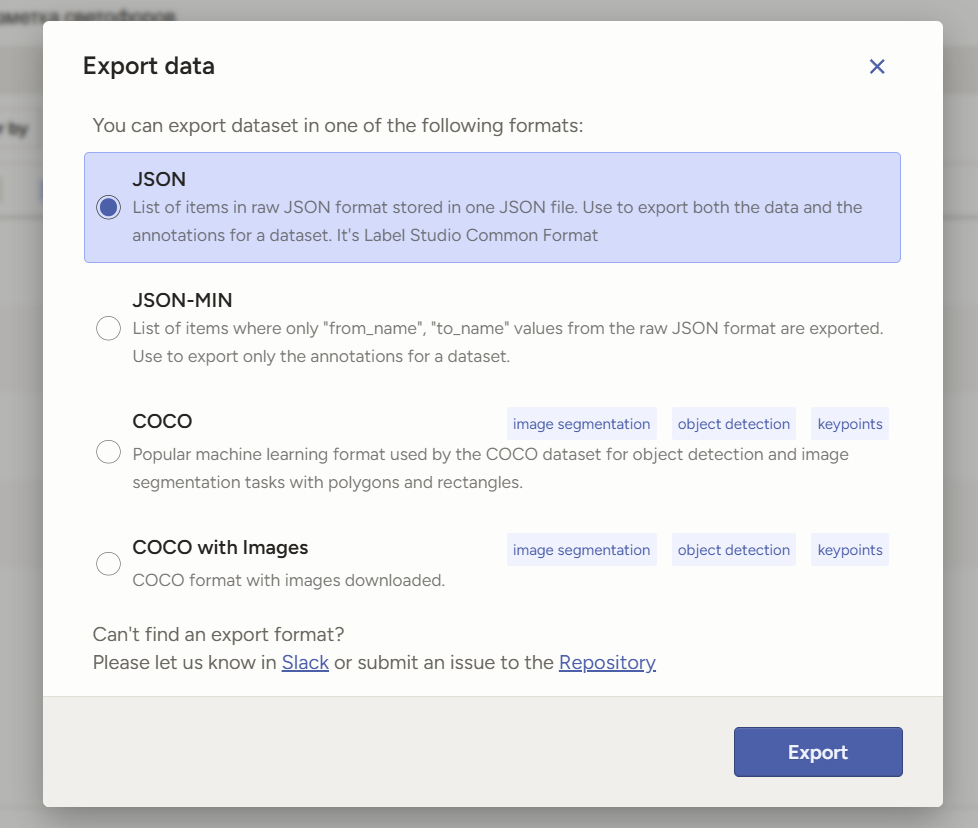Click the JSON-MIN format title
The height and width of the screenshot is (828, 978).
(182, 300)
